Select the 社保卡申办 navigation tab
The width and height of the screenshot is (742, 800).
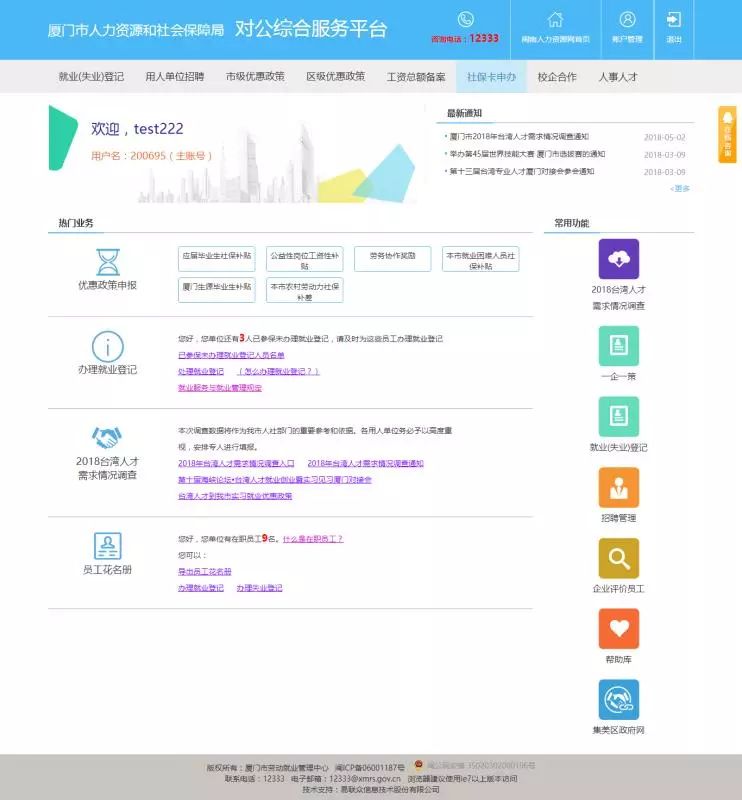(491, 77)
